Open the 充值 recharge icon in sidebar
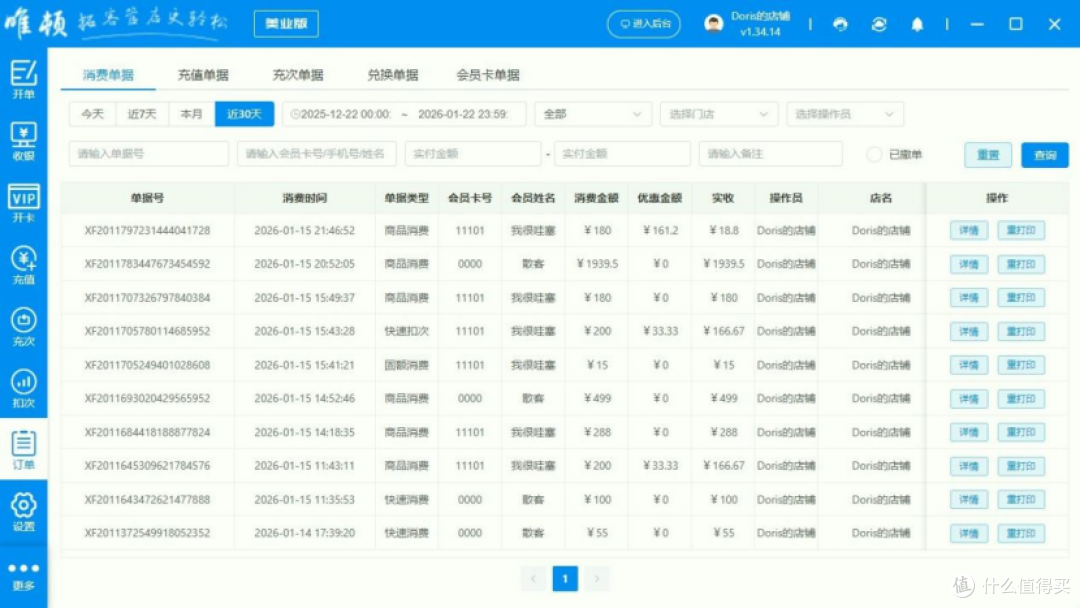The height and width of the screenshot is (608, 1080). (23, 265)
